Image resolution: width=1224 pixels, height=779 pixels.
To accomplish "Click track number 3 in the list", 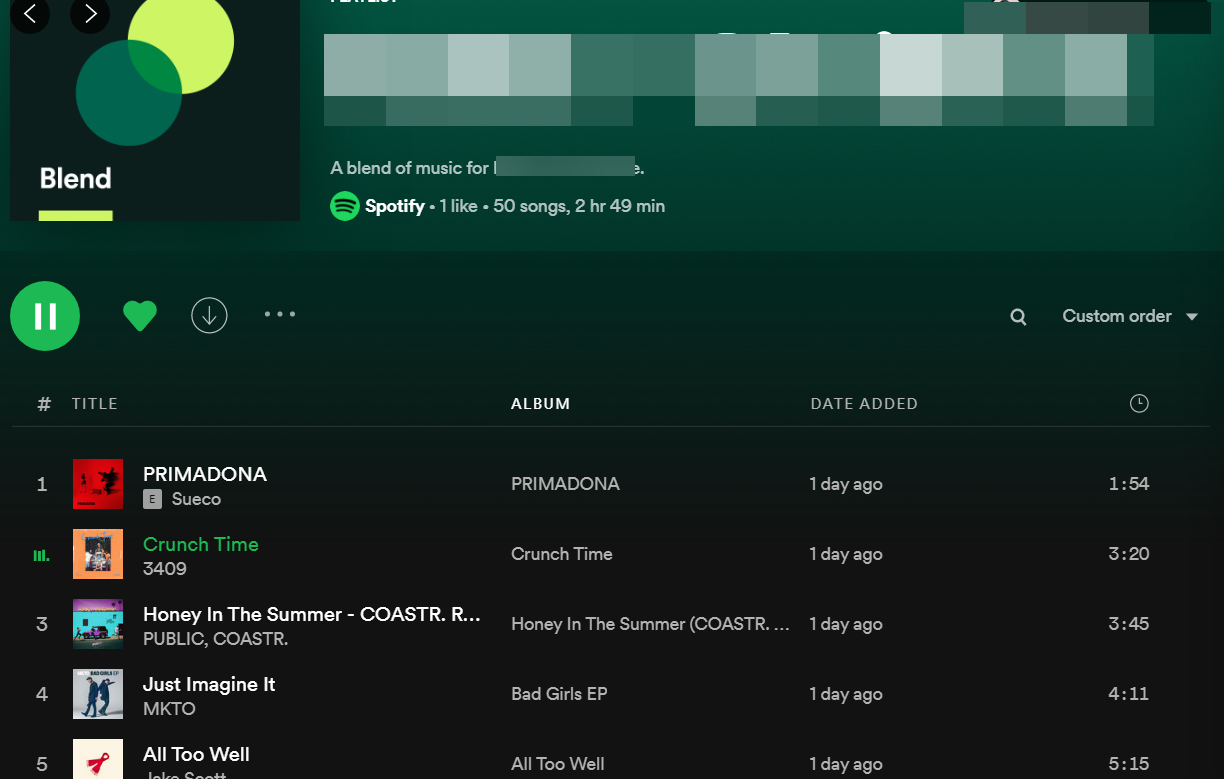I will pos(42,624).
